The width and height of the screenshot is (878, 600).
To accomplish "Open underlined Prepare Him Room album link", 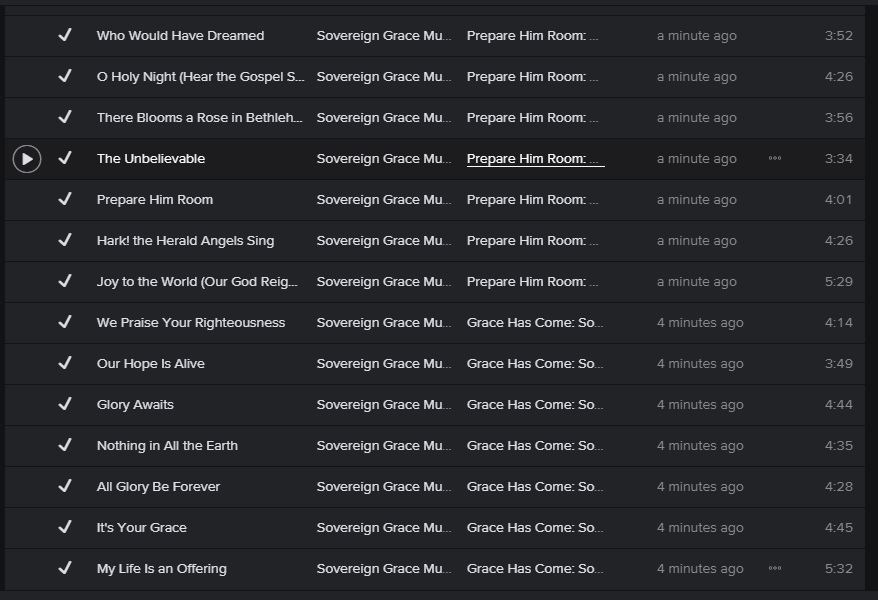I will pos(534,159).
